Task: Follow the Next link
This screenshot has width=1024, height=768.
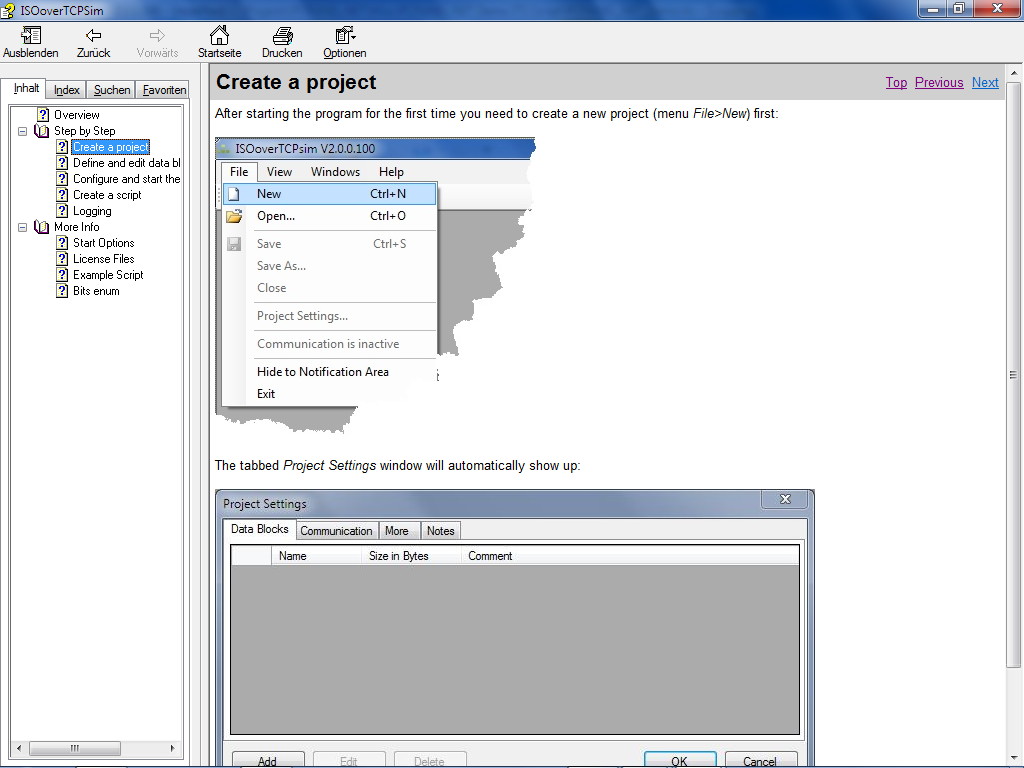Action: click(x=985, y=83)
